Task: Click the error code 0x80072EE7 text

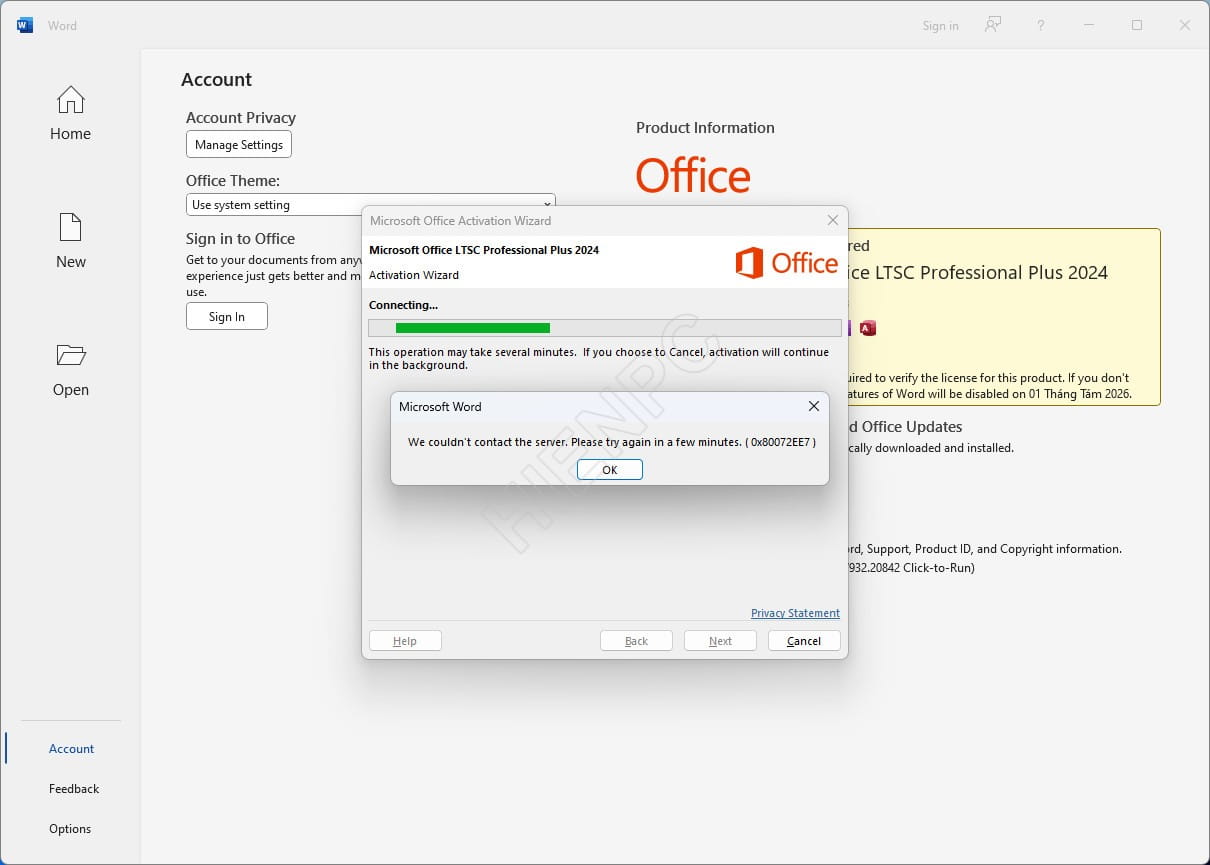Action: 783,442
